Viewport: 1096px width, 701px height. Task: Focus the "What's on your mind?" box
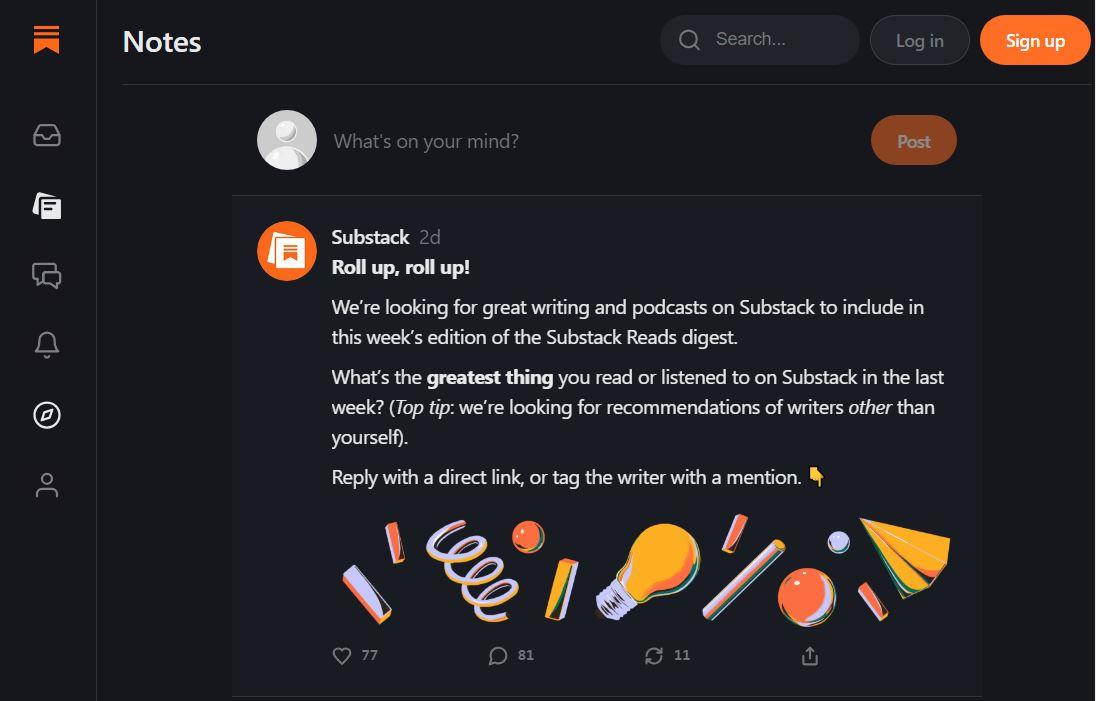click(590, 141)
